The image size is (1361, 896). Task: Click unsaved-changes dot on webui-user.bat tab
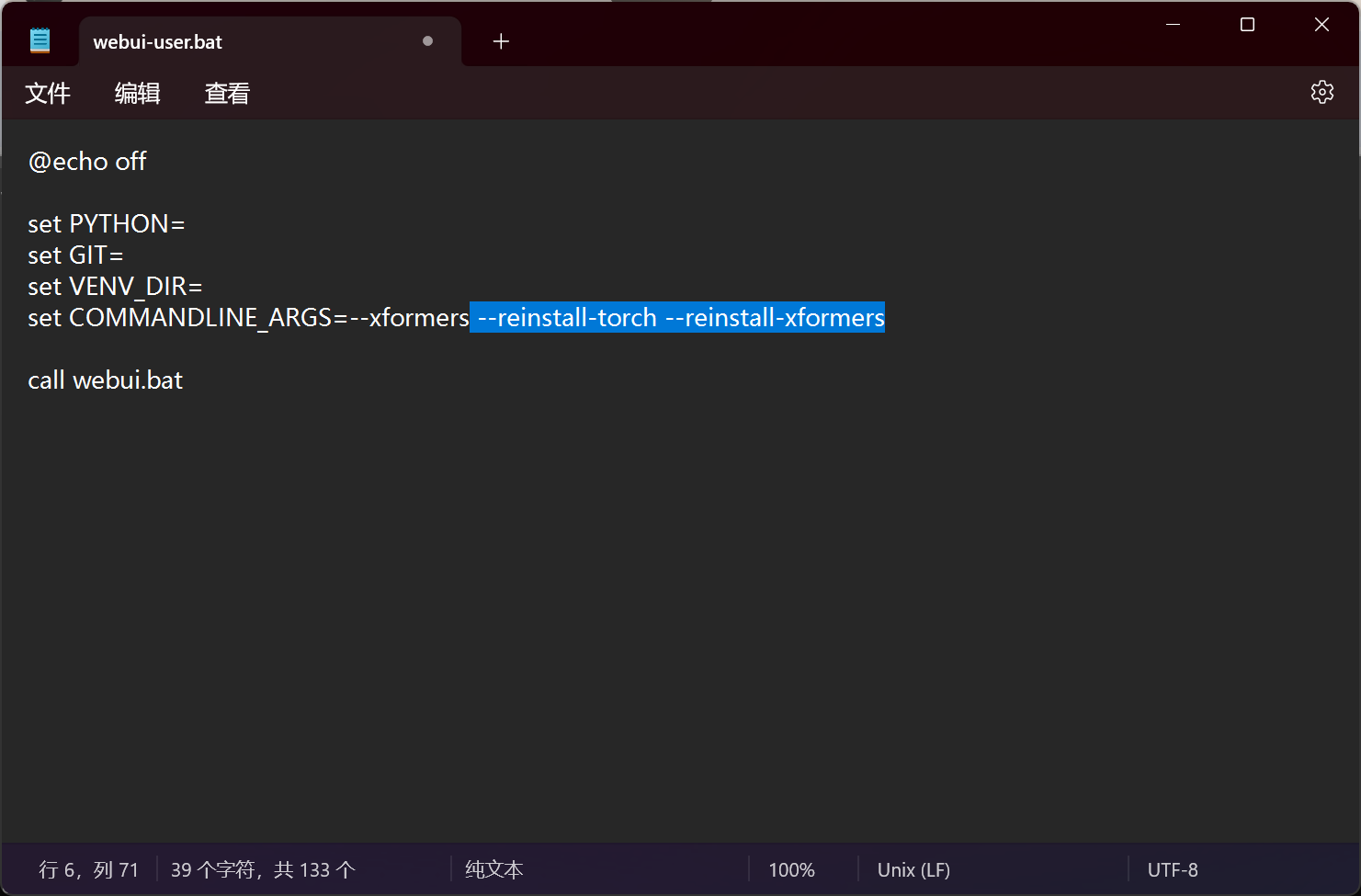(427, 41)
